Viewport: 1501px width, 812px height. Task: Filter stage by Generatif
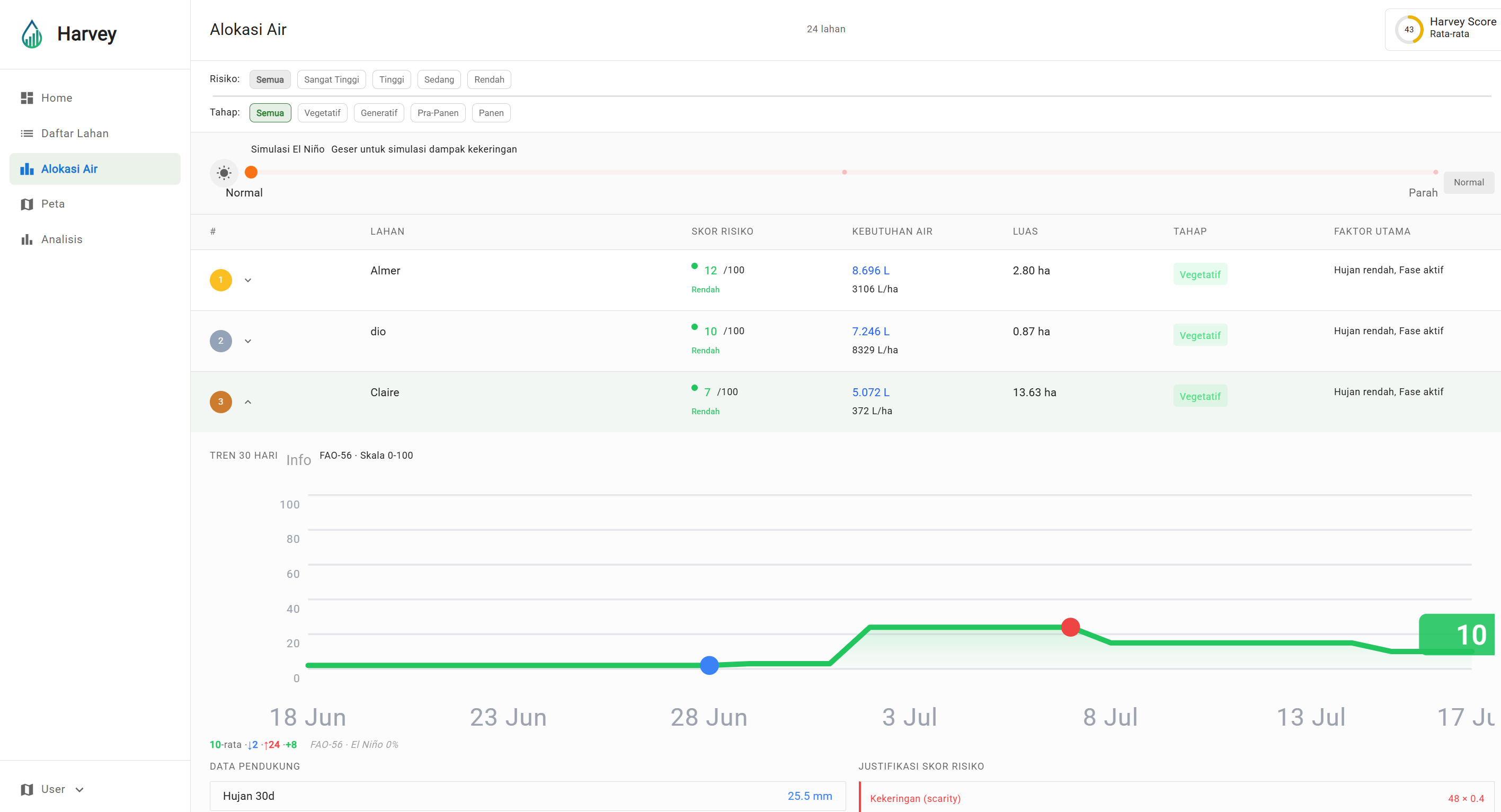coord(379,113)
